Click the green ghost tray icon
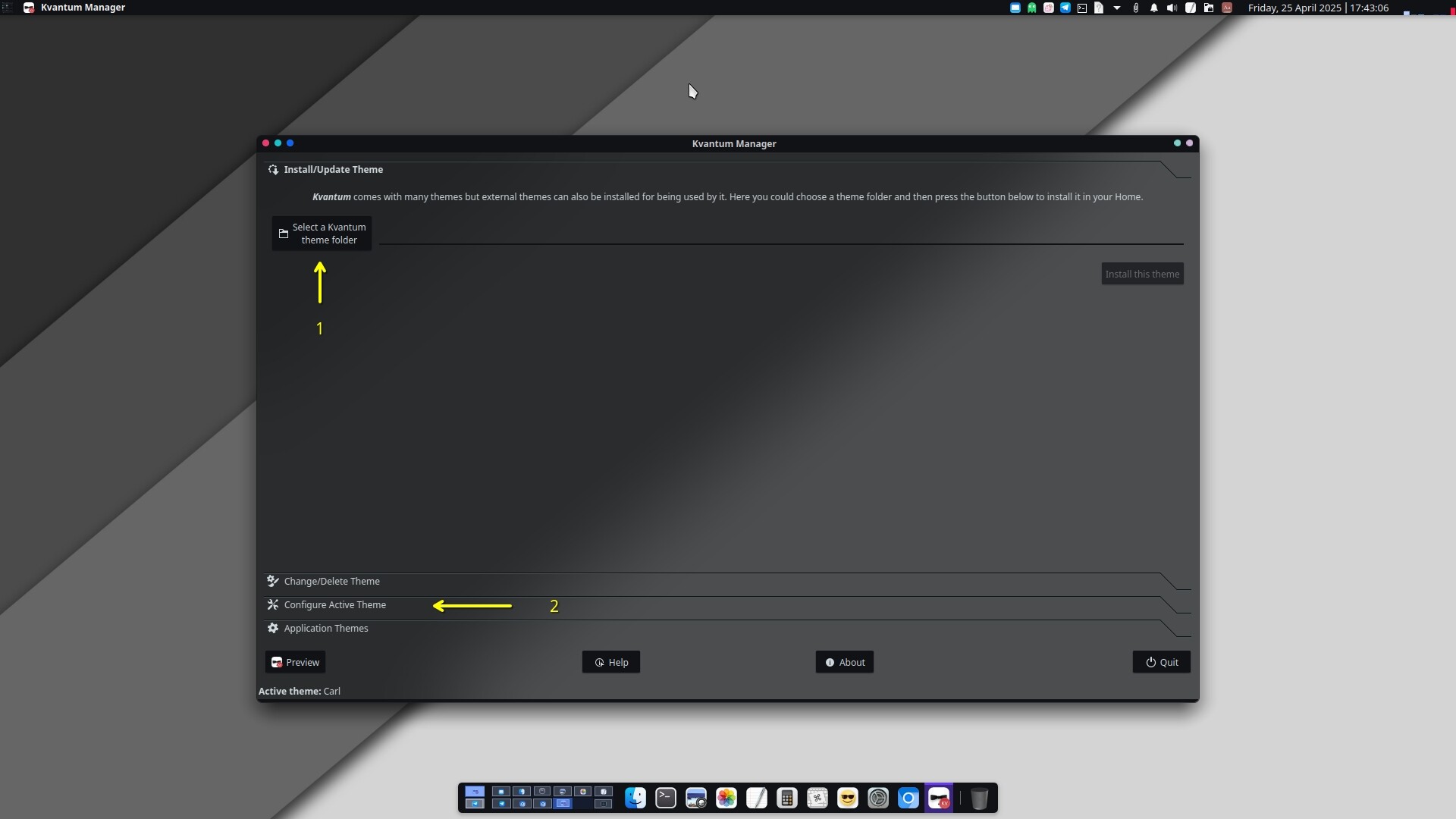Image resolution: width=1456 pixels, height=819 pixels. tap(1032, 8)
